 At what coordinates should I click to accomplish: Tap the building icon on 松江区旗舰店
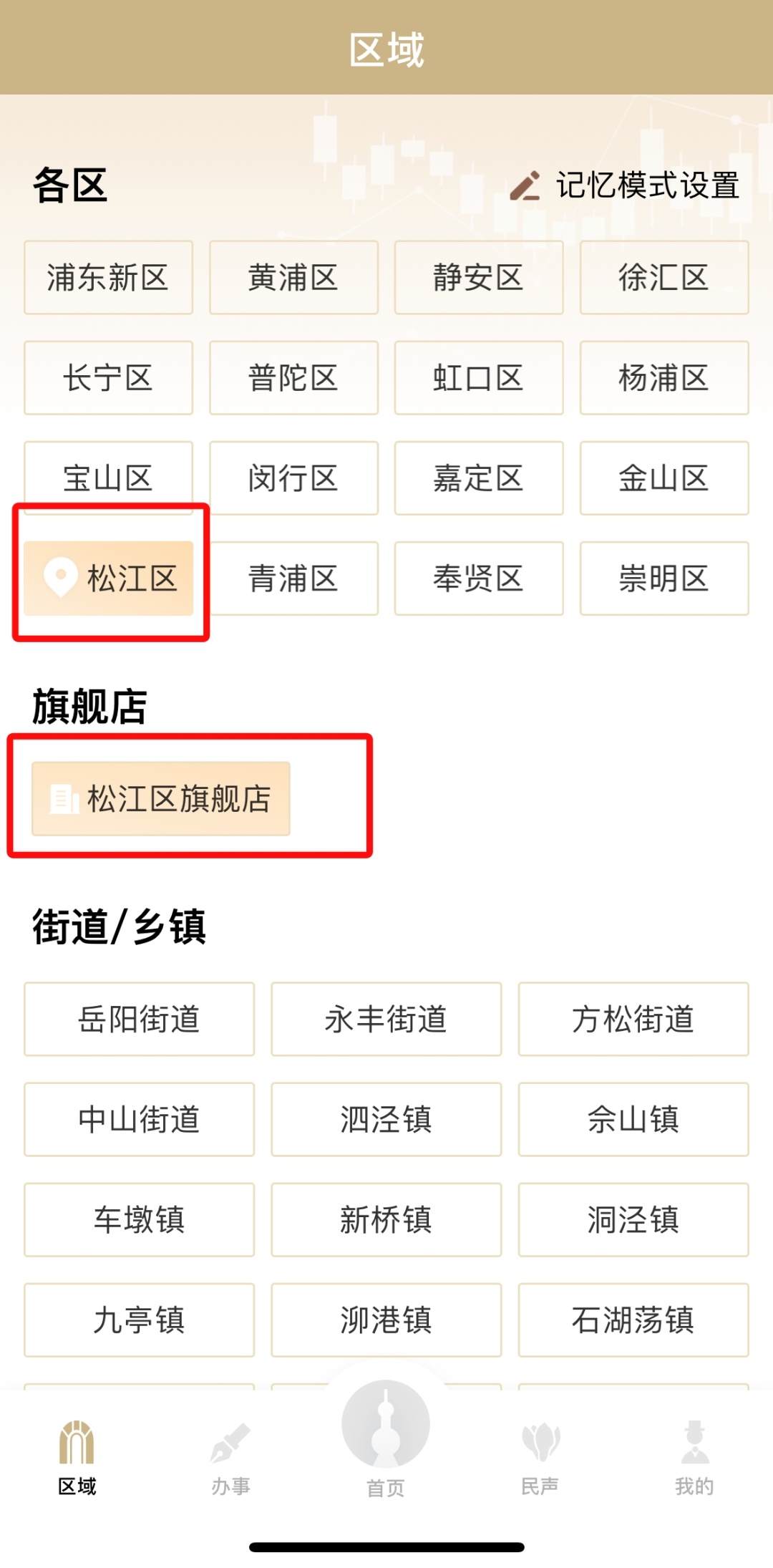[x=64, y=799]
